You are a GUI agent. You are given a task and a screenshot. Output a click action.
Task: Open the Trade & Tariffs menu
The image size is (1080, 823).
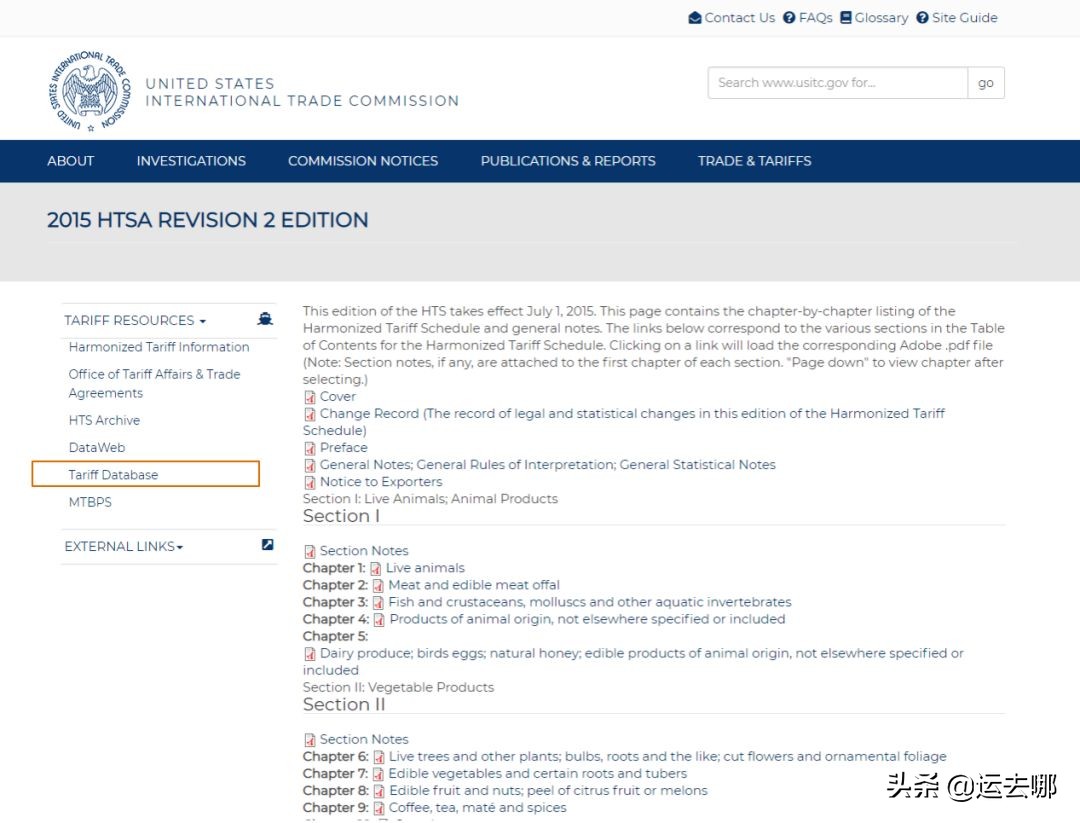pos(754,160)
